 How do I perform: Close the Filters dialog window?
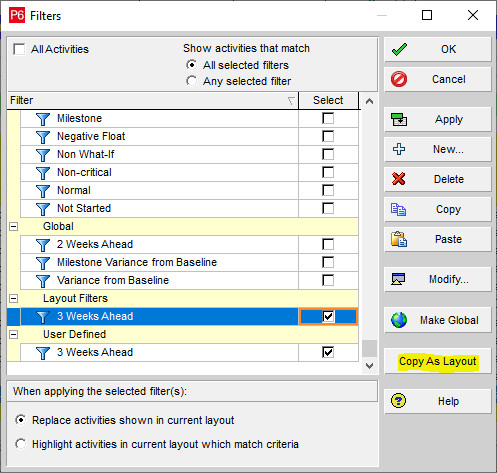(473, 15)
